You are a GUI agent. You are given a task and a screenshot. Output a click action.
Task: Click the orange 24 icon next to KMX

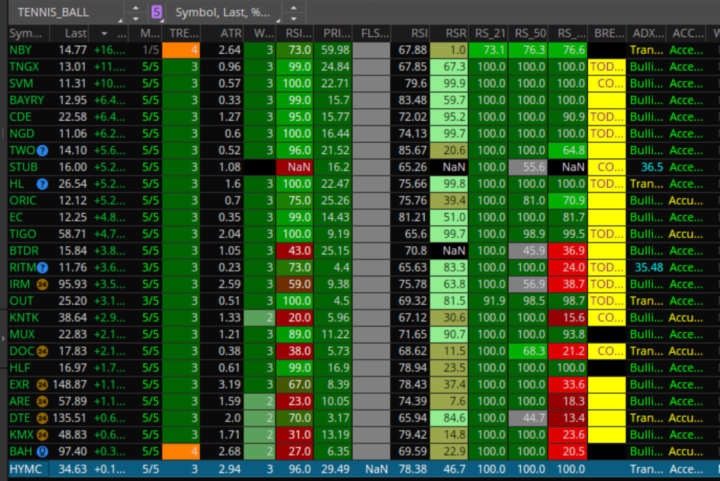(42, 435)
